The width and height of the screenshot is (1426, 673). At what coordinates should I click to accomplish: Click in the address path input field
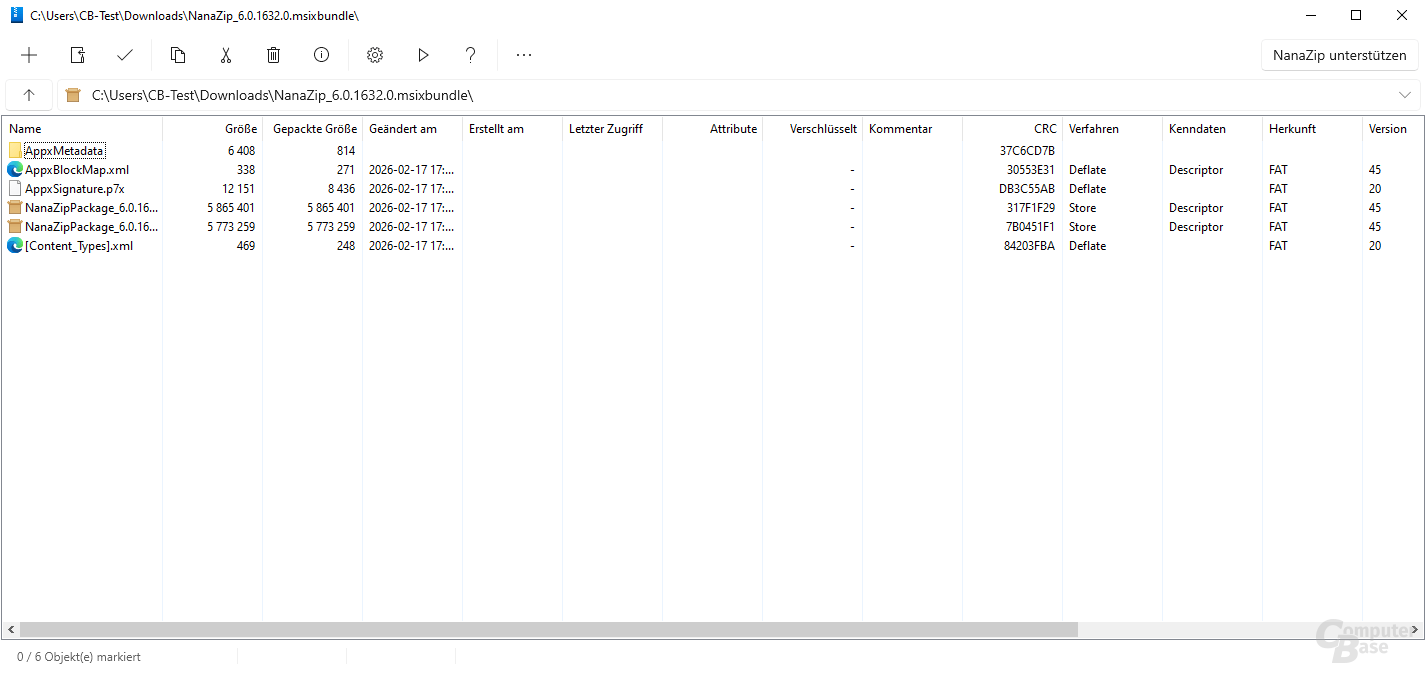click(x=700, y=95)
